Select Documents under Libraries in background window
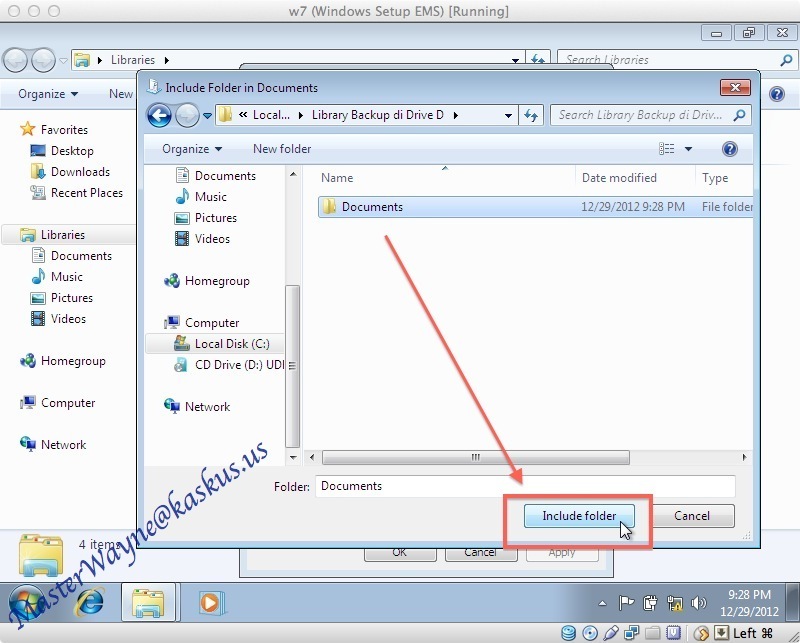800x643 pixels. click(81, 256)
